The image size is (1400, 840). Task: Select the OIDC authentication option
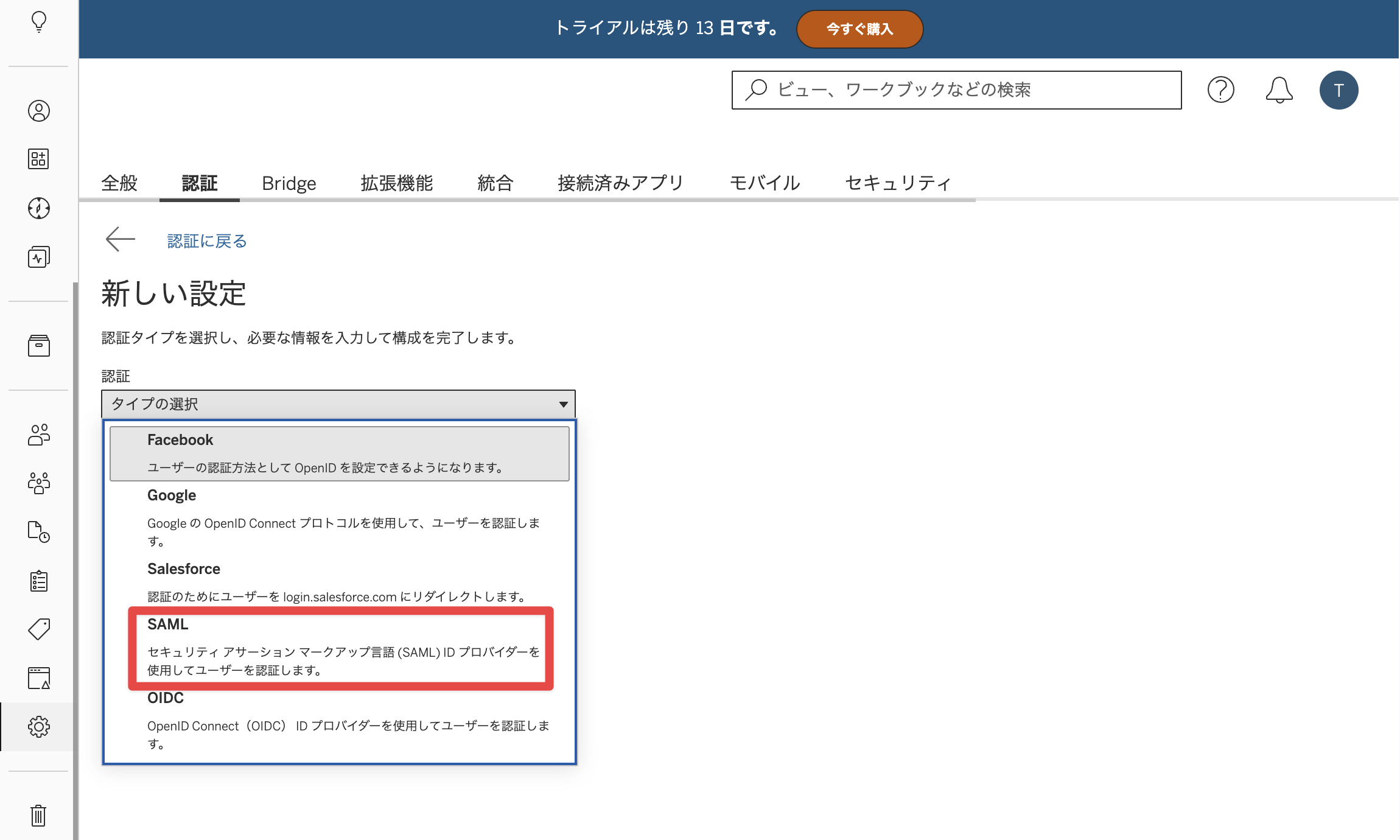[x=340, y=721]
